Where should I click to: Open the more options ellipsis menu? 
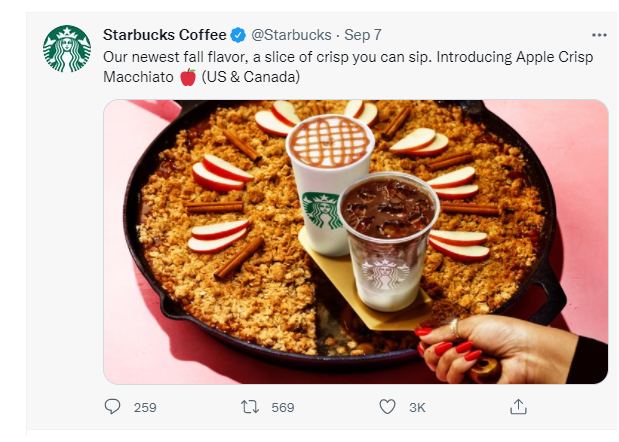[599, 36]
